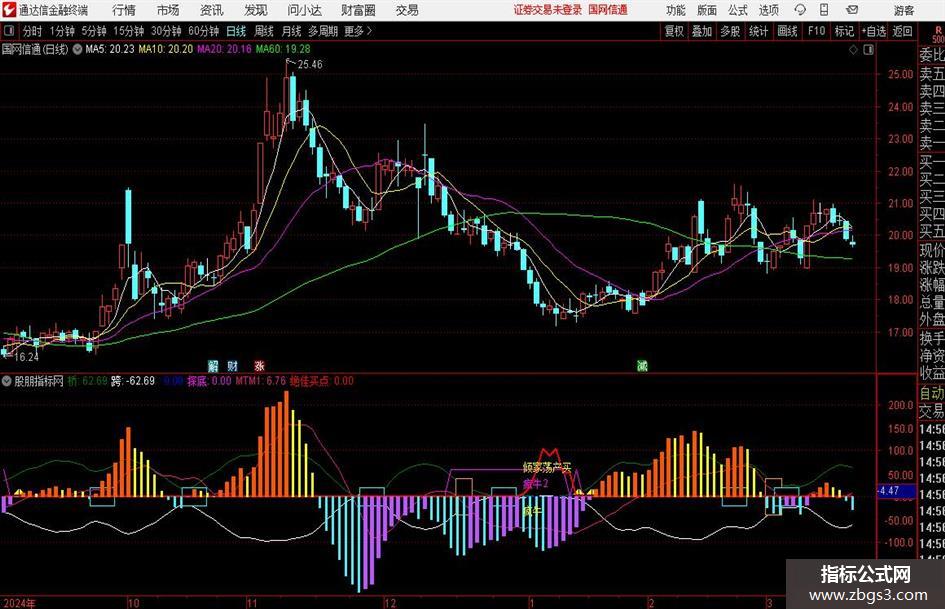945x609 pixels.
Task: Click the 减 event marker below chart
Action: (642, 365)
